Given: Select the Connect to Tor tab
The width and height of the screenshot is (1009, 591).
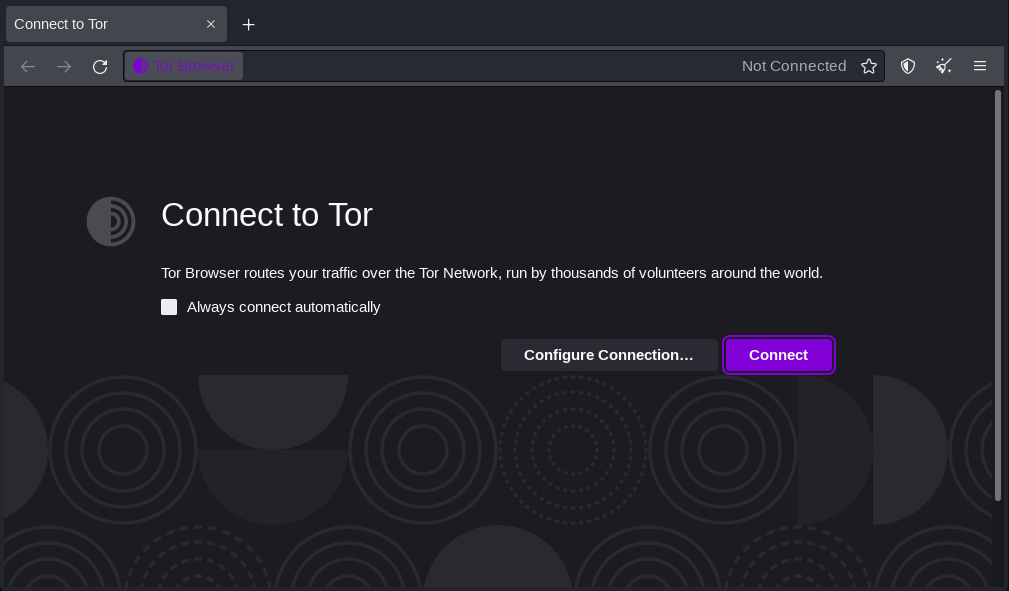Looking at the screenshot, I should click(x=100, y=24).
